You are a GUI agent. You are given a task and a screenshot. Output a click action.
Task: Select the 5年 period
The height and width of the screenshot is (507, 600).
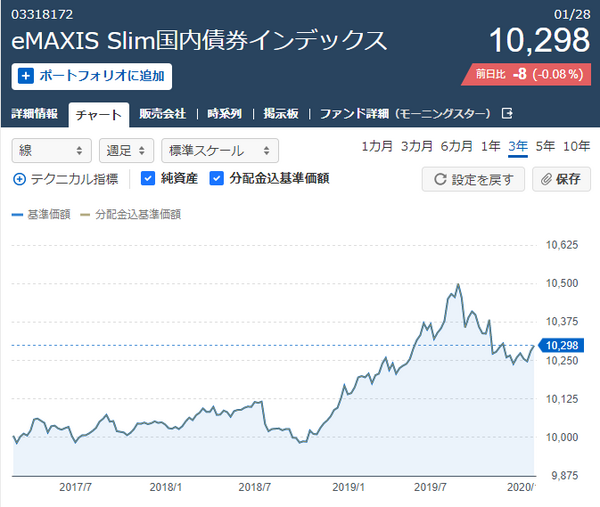(x=545, y=146)
